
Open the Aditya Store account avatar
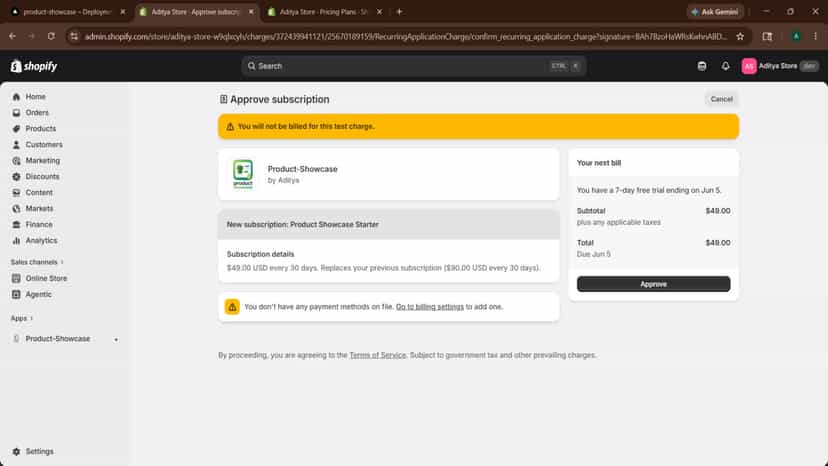749,66
